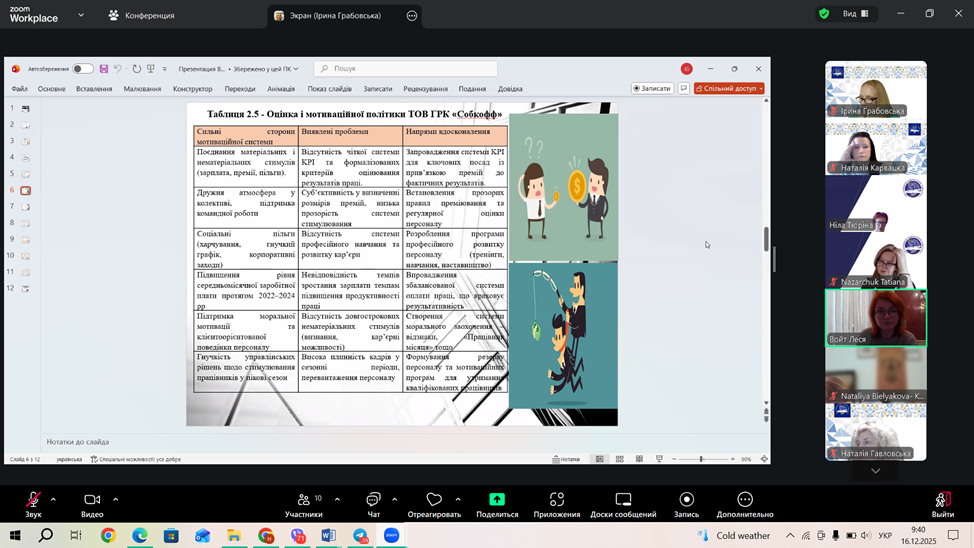Open the Вставлення ribbon tab in PowerPoint

coord(94,89)
